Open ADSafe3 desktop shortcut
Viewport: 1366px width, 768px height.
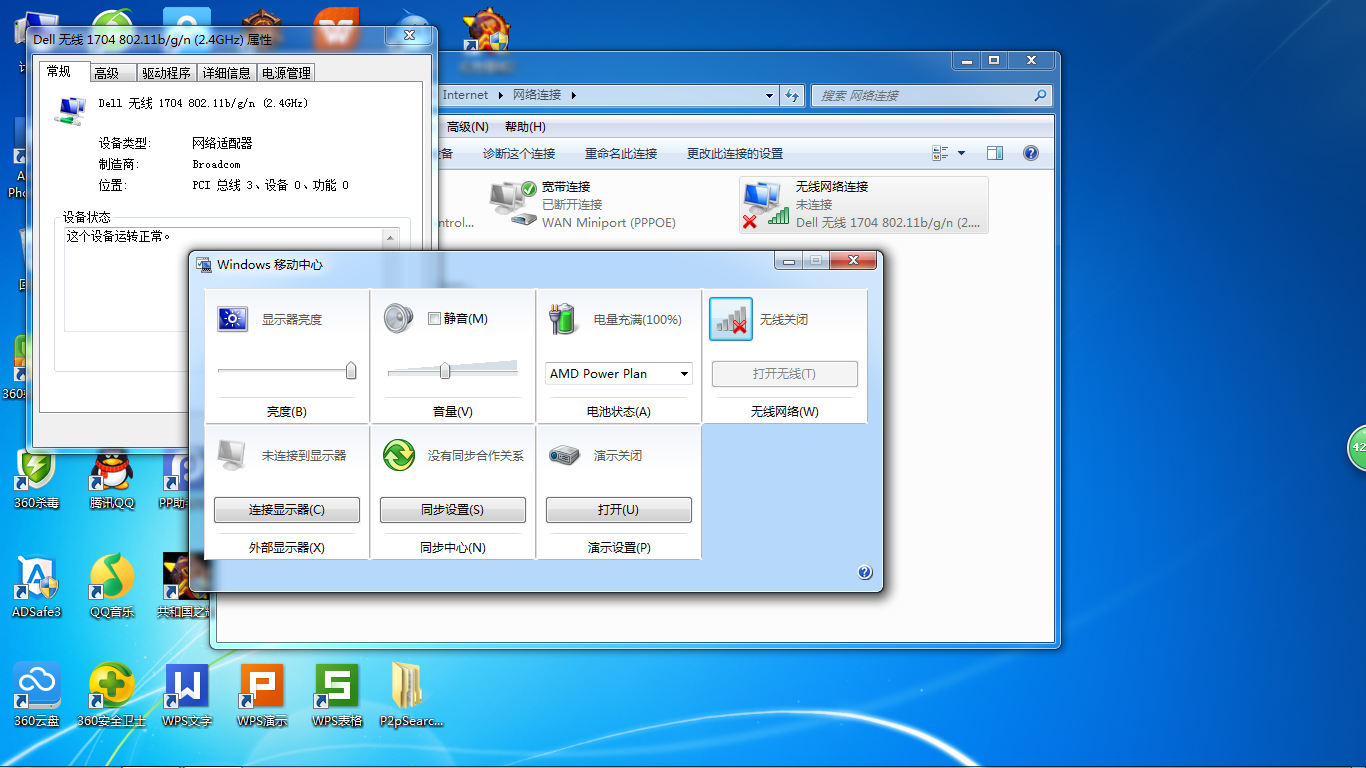(36, 586)
